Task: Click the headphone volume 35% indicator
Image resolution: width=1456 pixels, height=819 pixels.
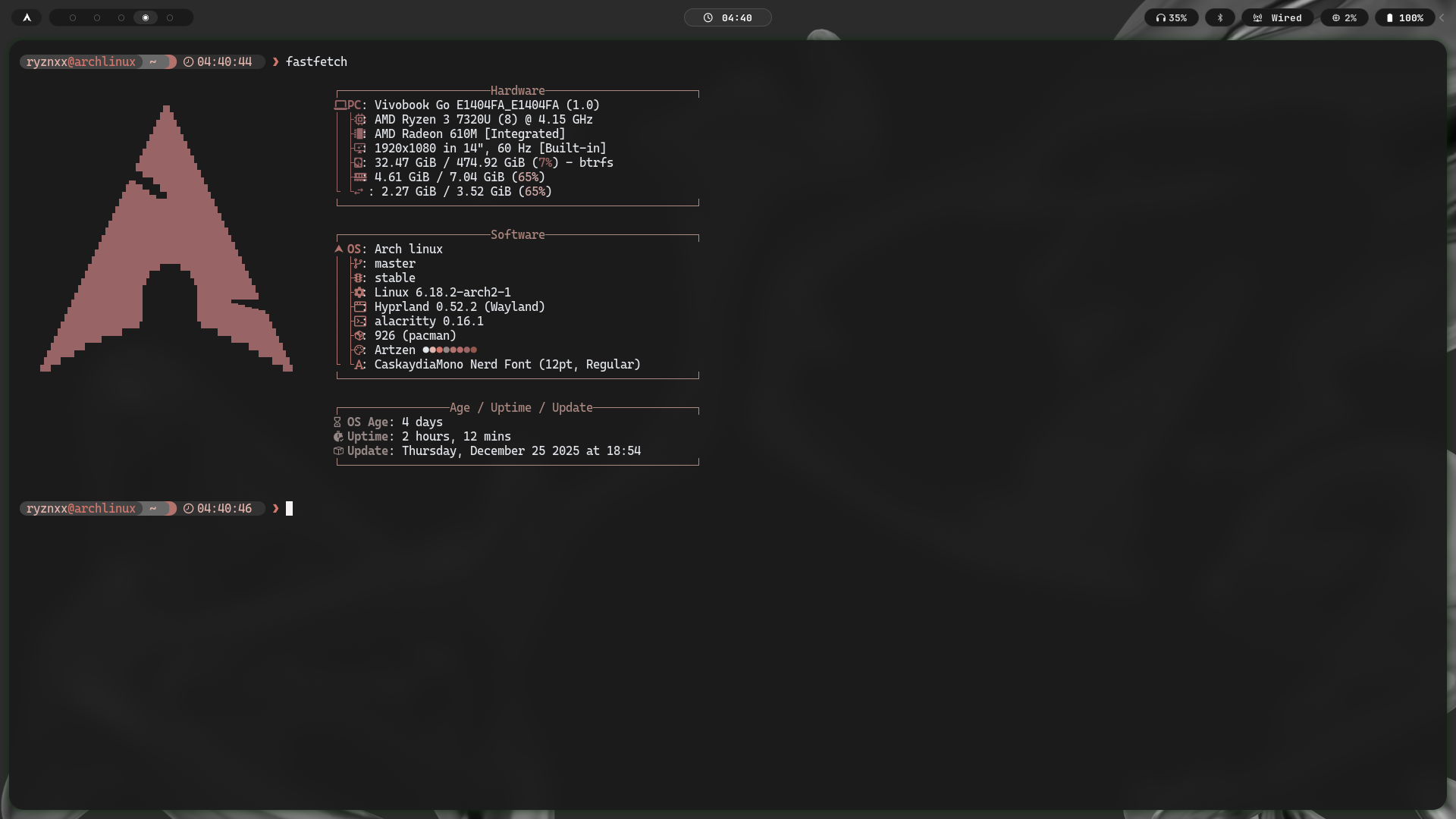Action: click(1171, 17)
